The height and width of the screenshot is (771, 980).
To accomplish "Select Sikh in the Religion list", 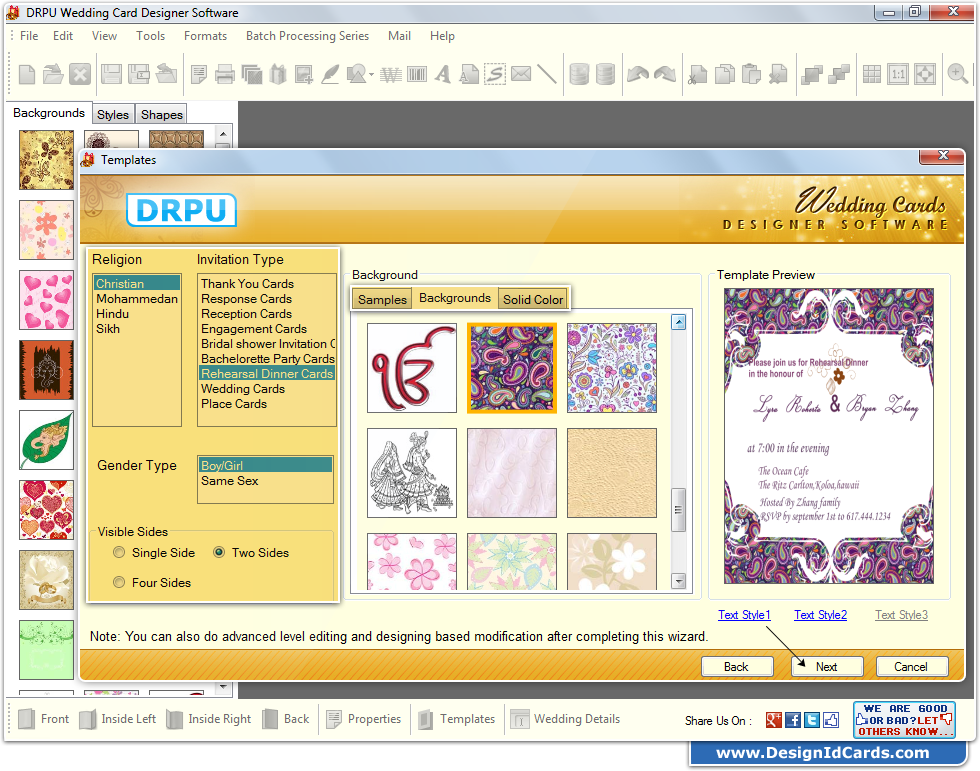I will [x=137, y=329].
